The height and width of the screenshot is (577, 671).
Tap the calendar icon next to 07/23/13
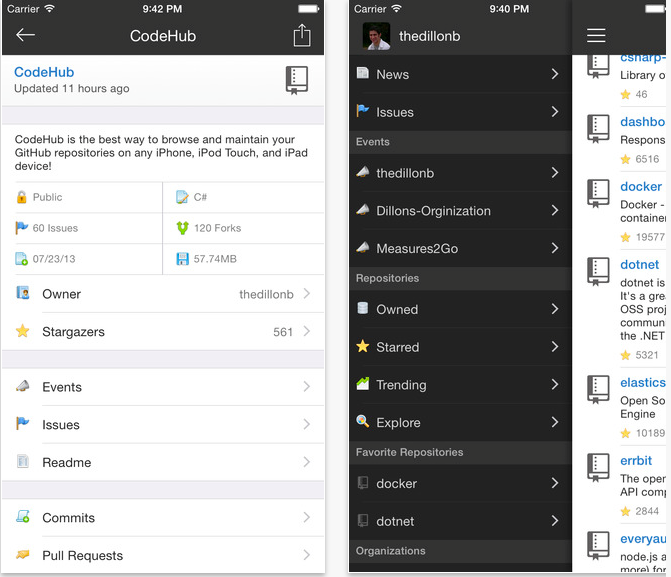point(21,259)
